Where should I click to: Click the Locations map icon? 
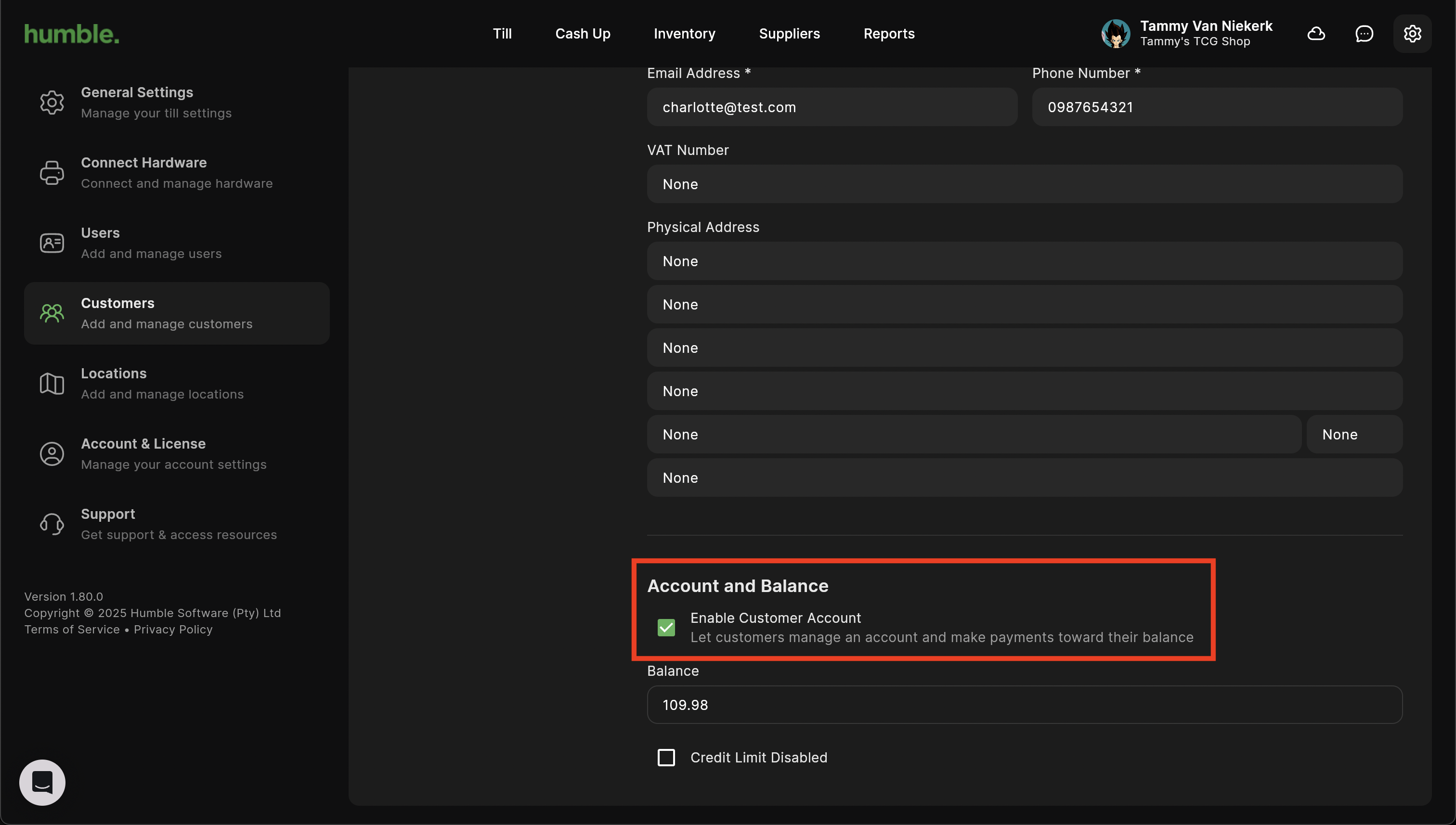click(52, 384)
